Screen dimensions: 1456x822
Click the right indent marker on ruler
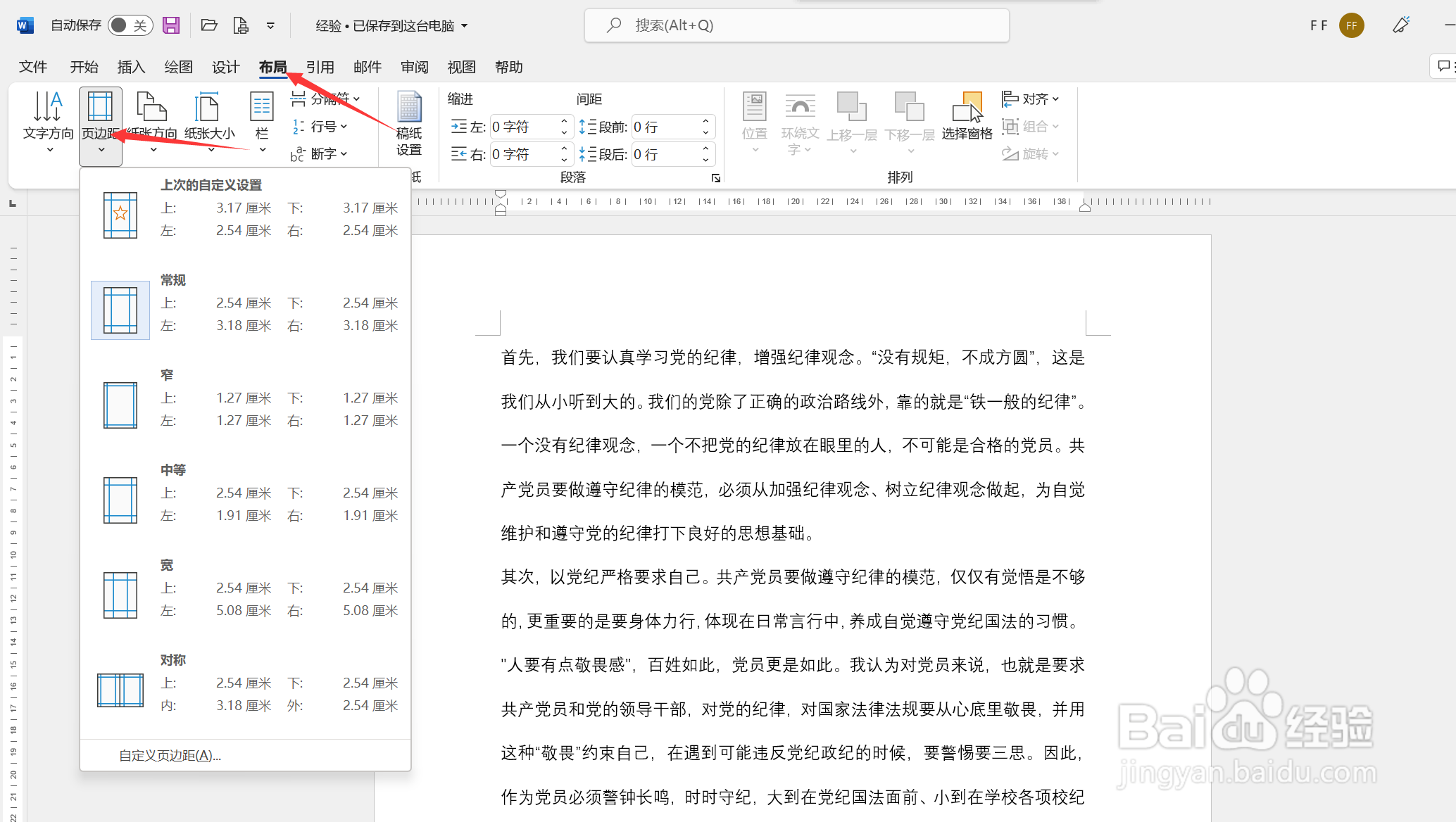1085,208
